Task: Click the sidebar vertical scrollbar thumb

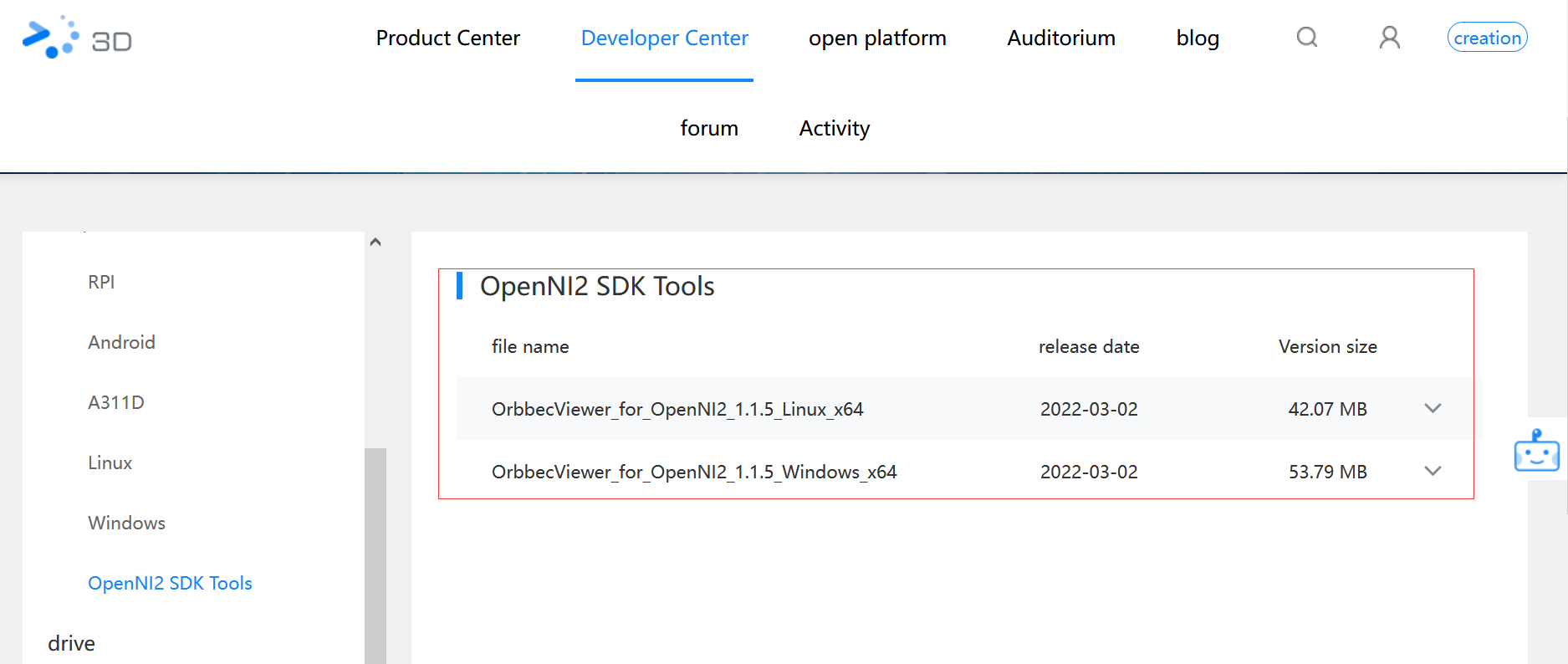Action: (375, 556)
